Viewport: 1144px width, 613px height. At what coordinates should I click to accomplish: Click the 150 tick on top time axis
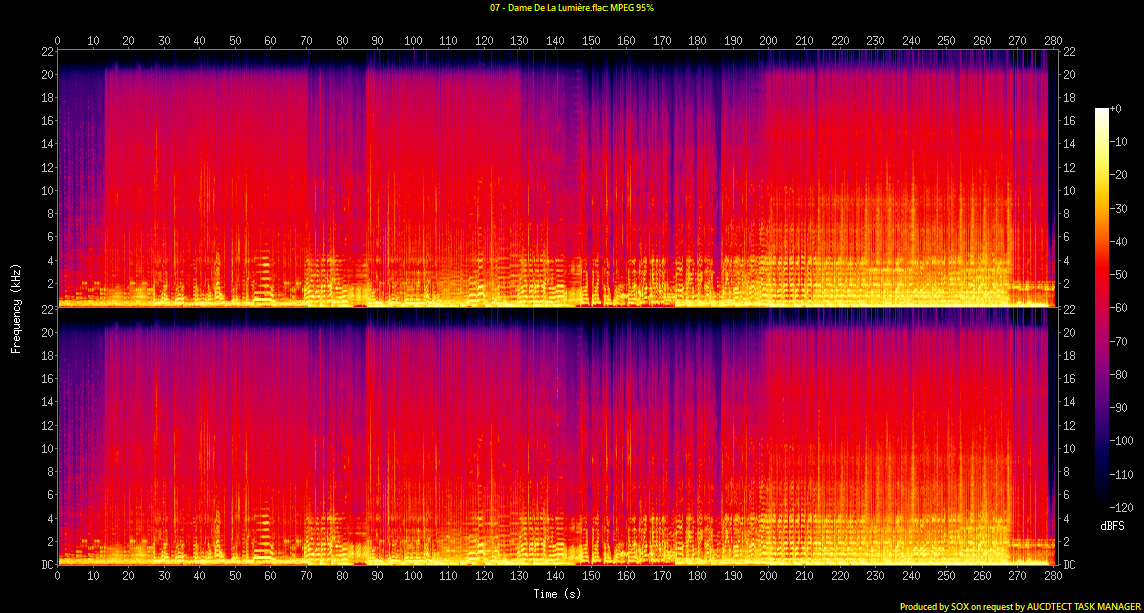click(591, 41)
